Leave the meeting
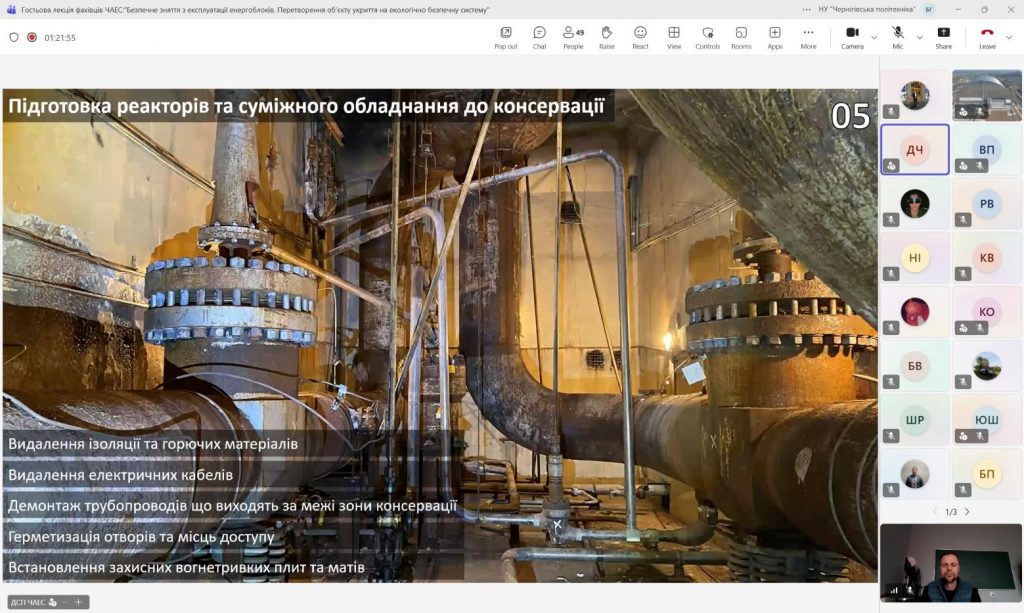Viewport: 1024px width, 613px height. pos(987,37)
